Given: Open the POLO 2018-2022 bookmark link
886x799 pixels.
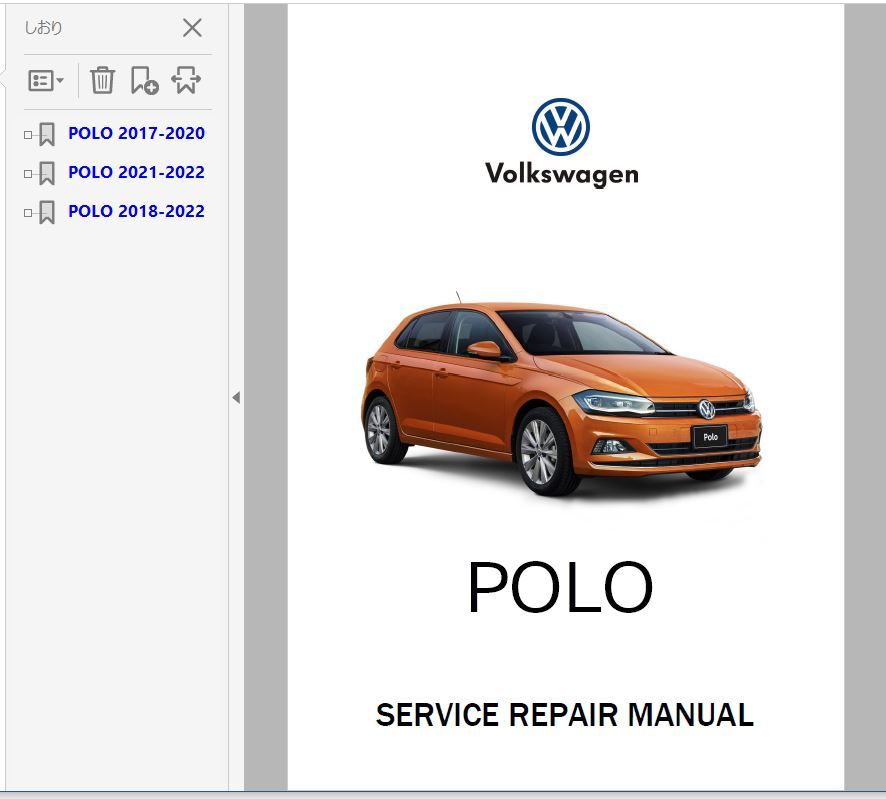Looking at the screenshot, I should coord(136,211).
